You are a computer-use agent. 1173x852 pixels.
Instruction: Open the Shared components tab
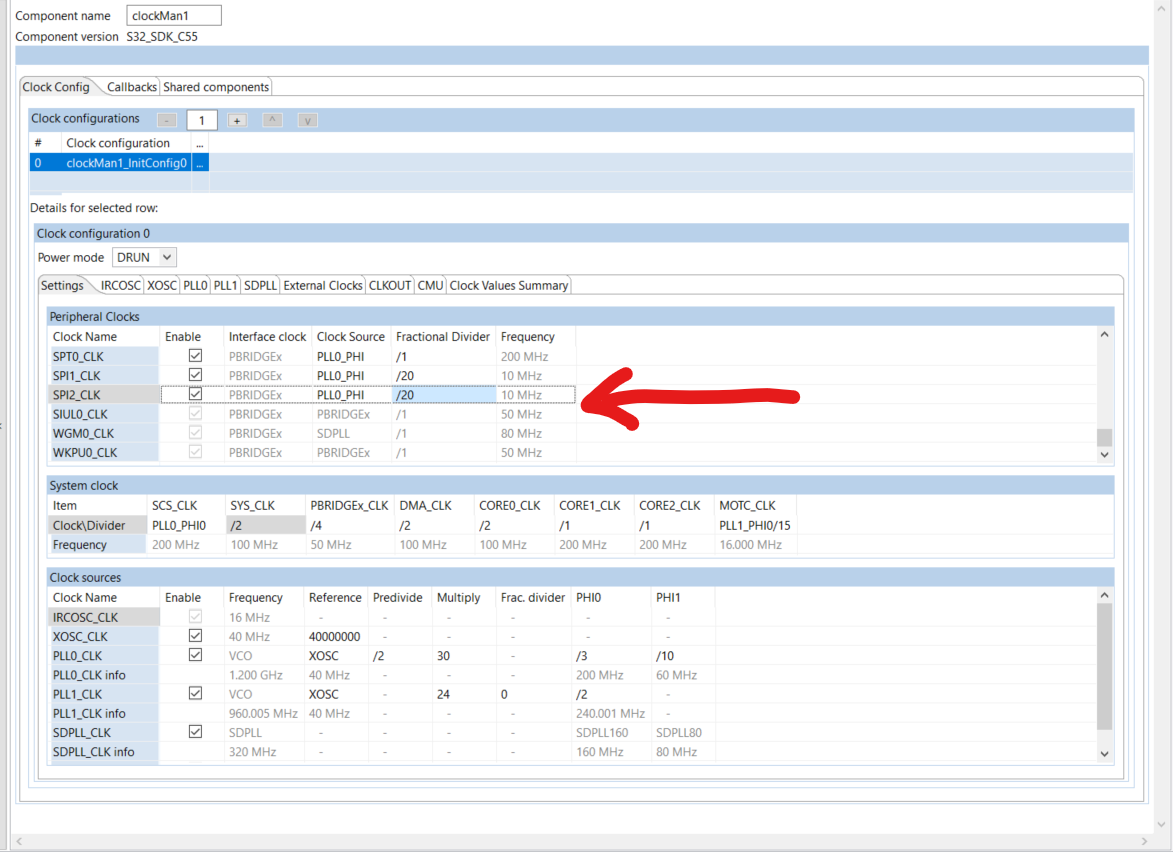point(216,86)
